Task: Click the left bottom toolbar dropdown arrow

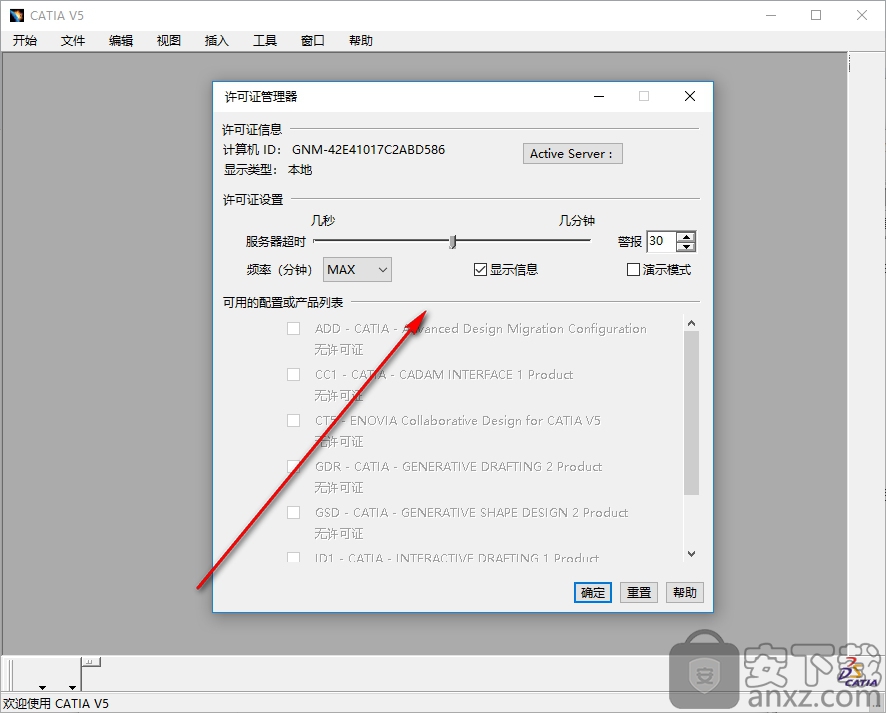Action: [42, 688]
